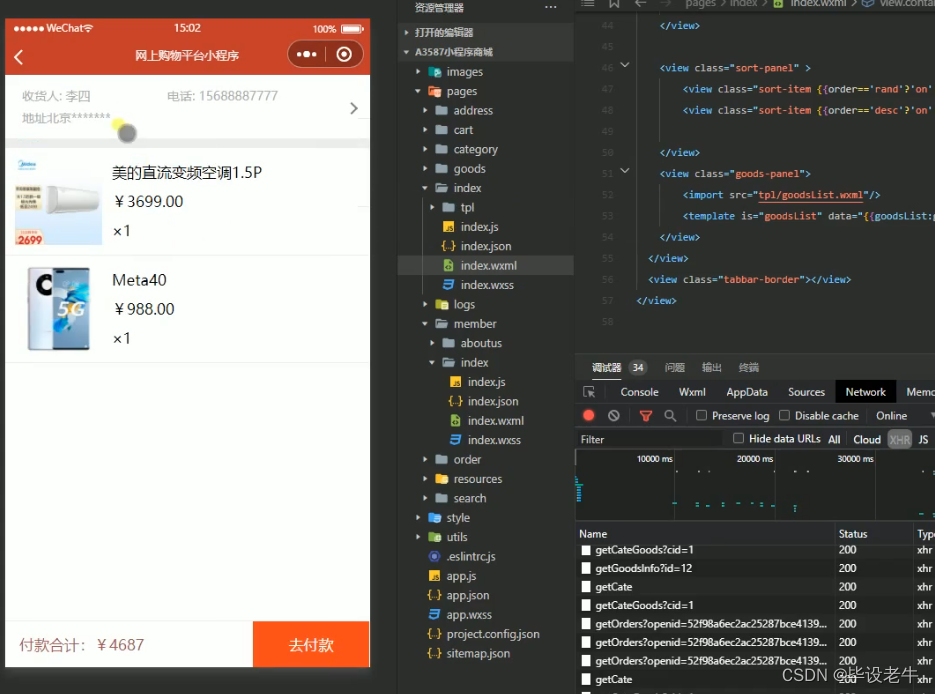
Task: Toggle the Cloud filter type
Action: (866, 439)
